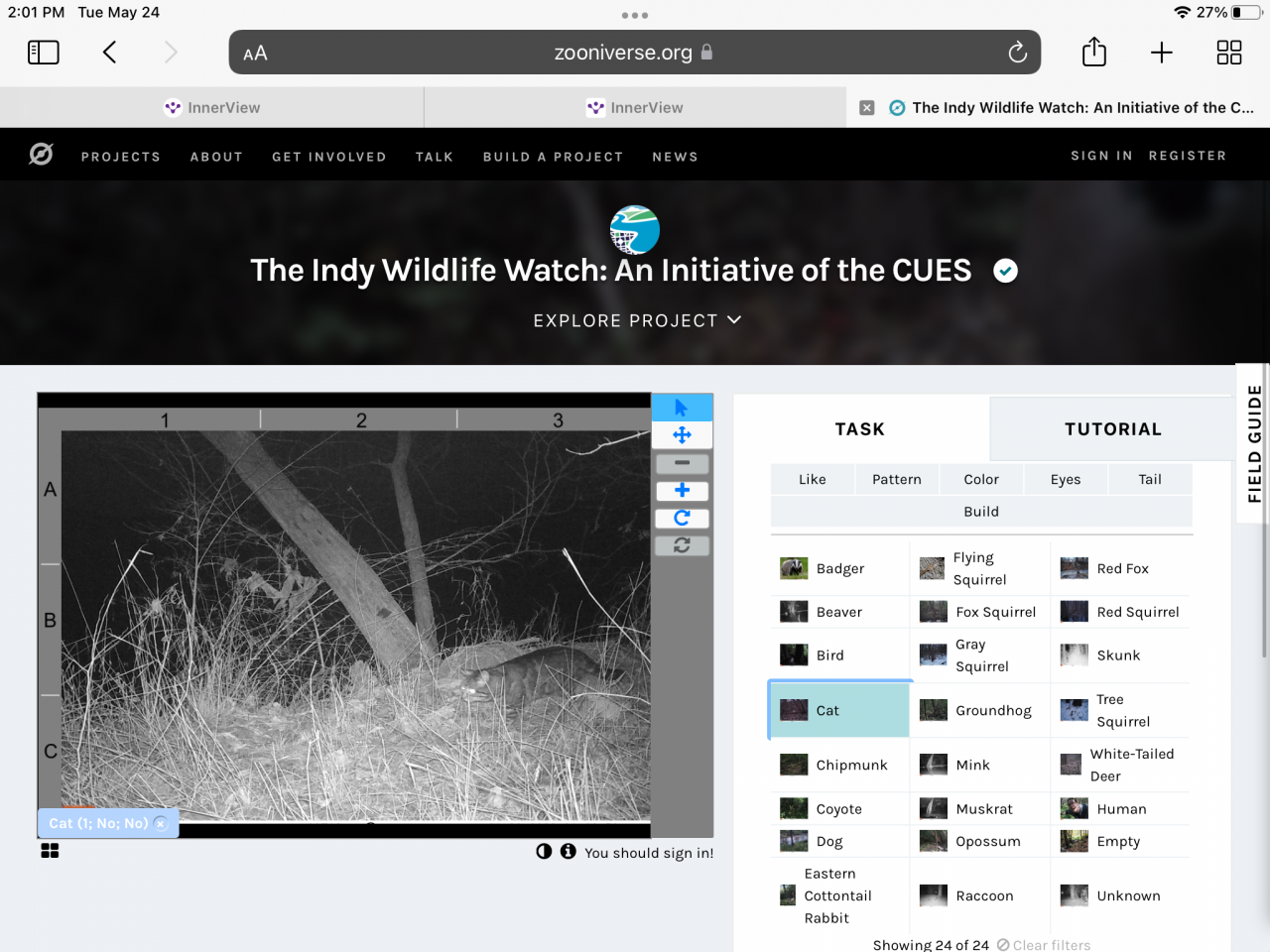Click Clear filters link
Viewport: 1270px width, 952px height.
click(1044, 945)
